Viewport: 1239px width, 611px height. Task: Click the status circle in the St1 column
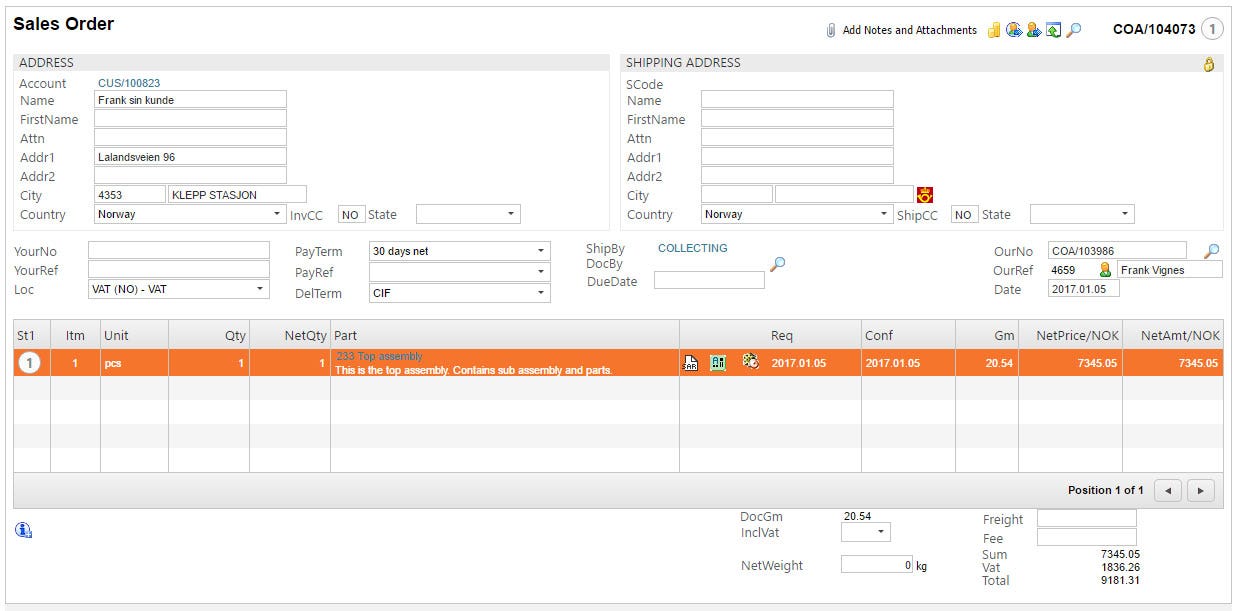[x=30, y=363]
